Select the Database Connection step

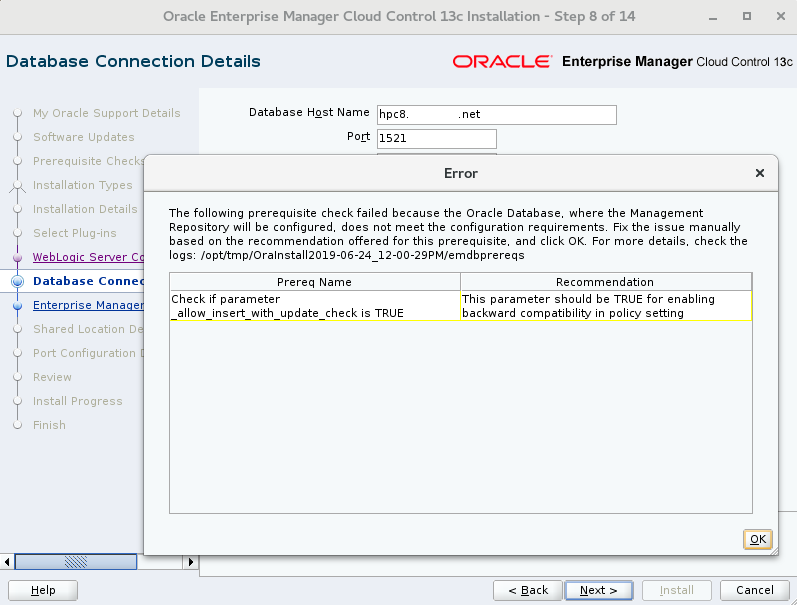pos(88,281)
